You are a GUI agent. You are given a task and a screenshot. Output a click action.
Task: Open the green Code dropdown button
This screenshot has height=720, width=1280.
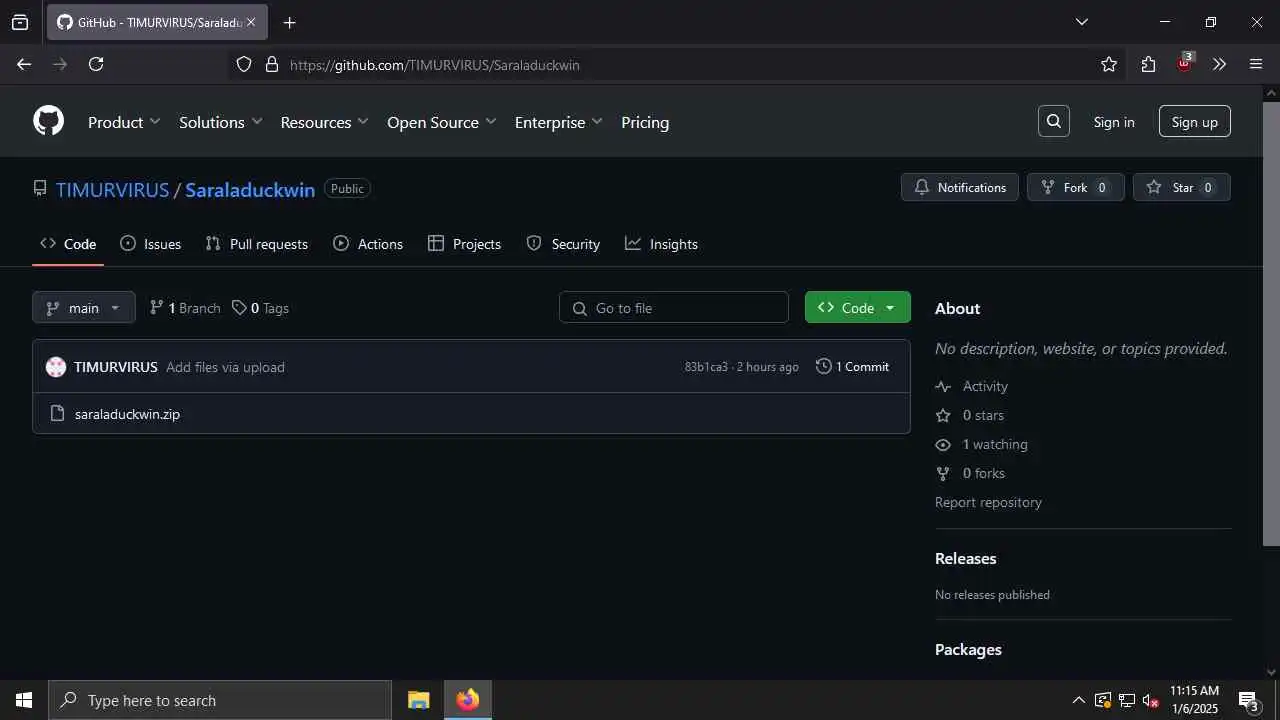coord(858,307)
